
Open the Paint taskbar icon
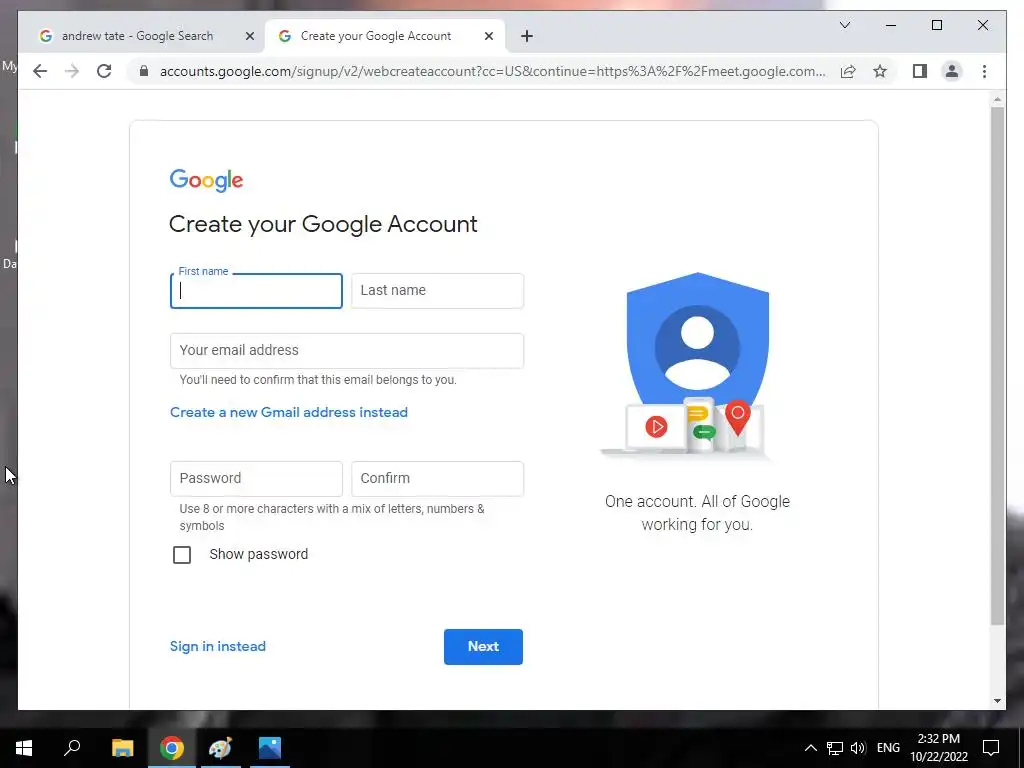point(220,748)
